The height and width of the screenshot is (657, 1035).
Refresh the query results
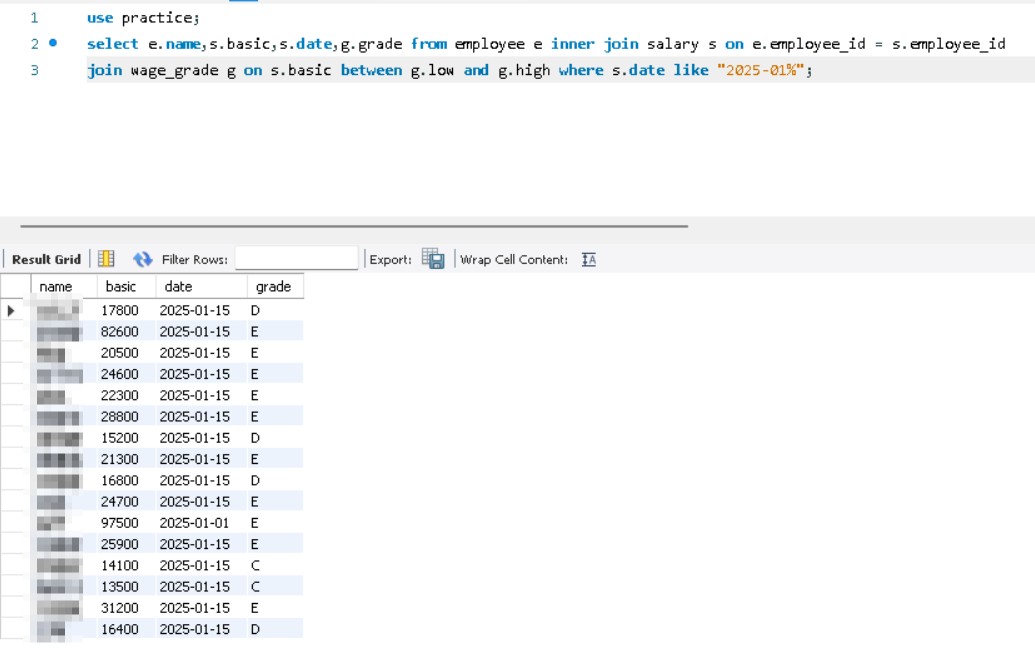click(x=142, y=259)
